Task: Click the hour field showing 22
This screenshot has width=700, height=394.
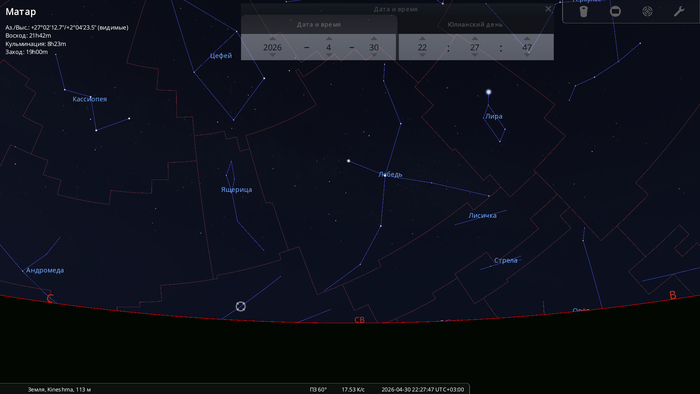Action: (x=422, y=47)
